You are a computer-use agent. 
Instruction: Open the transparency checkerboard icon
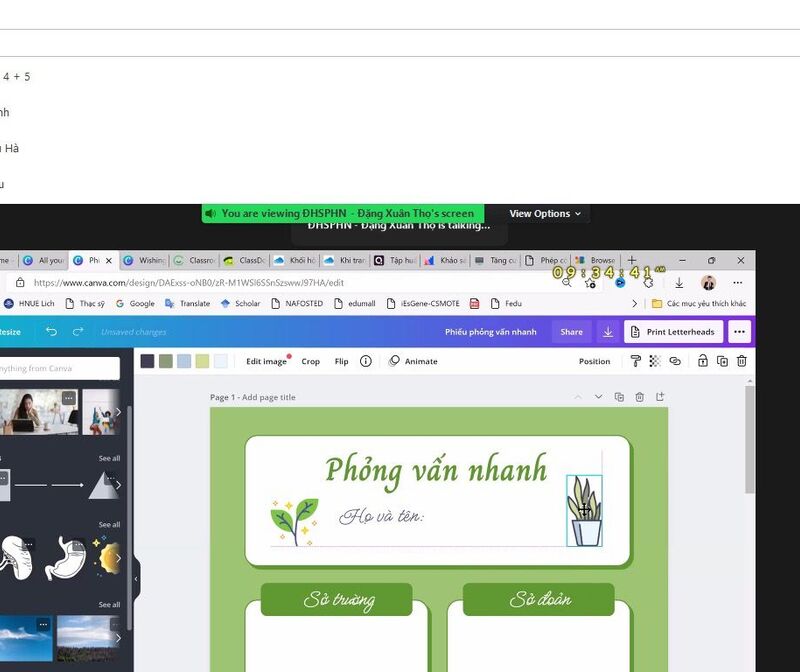pos(655,361)
